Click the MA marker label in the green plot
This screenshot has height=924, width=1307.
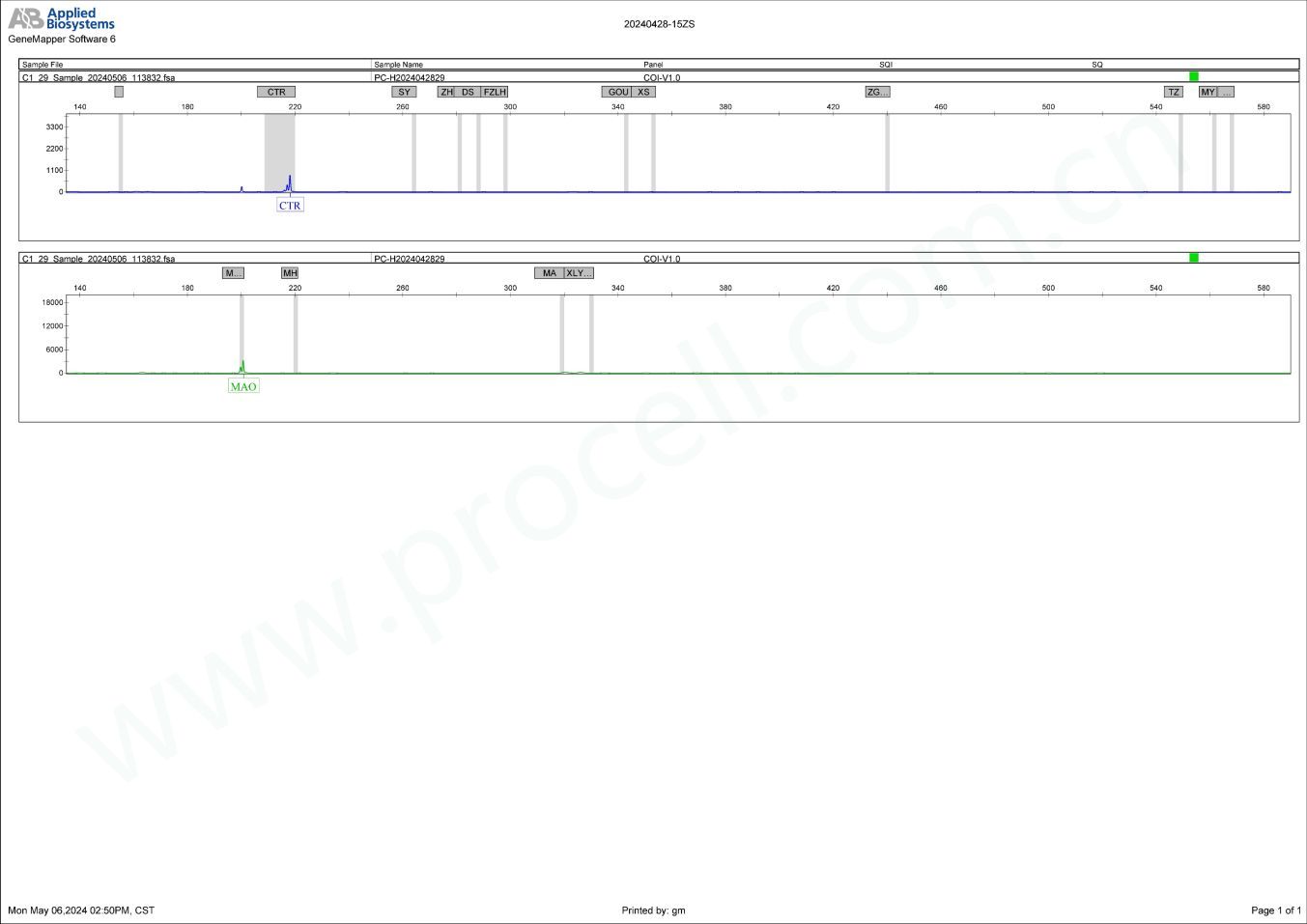549,273
